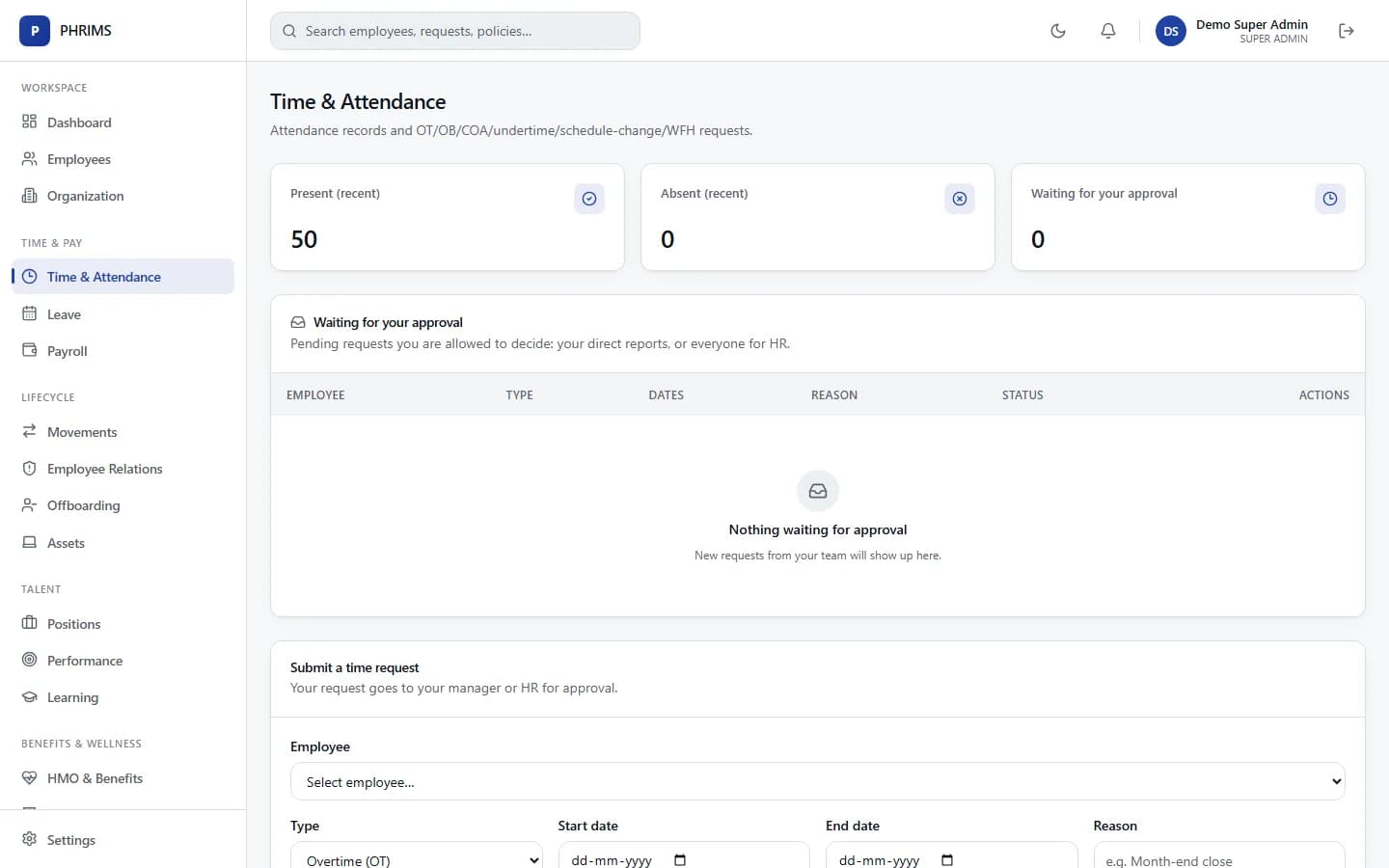Click the empty-state inbox icon
The width and height of the screenshot is (1389, 868).
point(818,491)
